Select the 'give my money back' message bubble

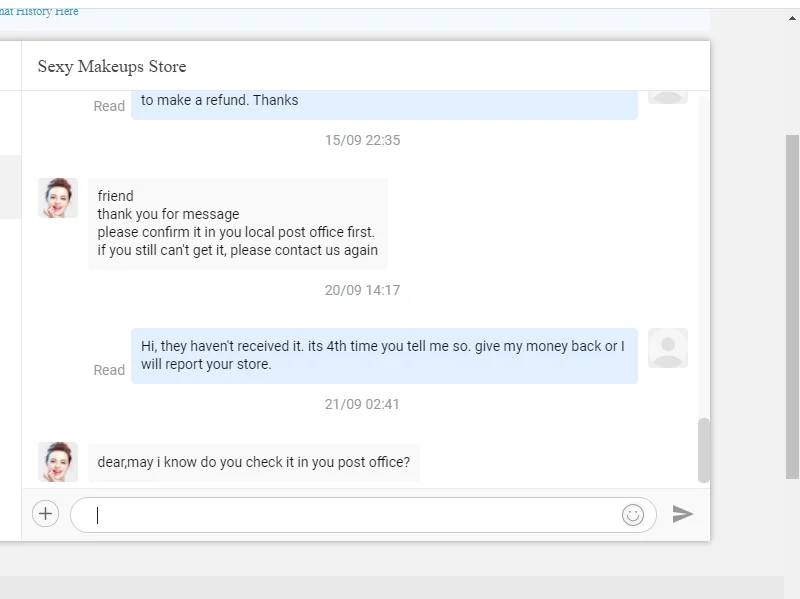(x=384, y=355)
